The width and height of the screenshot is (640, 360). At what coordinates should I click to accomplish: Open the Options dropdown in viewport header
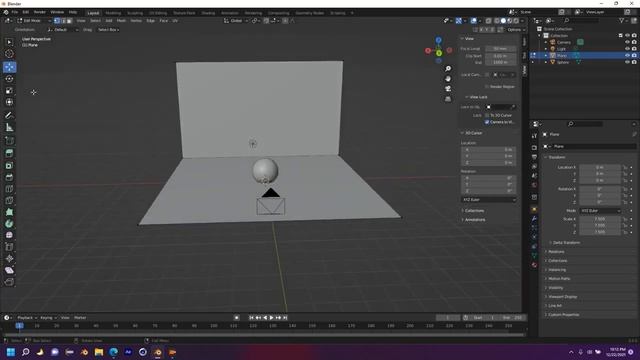point(516,30)
